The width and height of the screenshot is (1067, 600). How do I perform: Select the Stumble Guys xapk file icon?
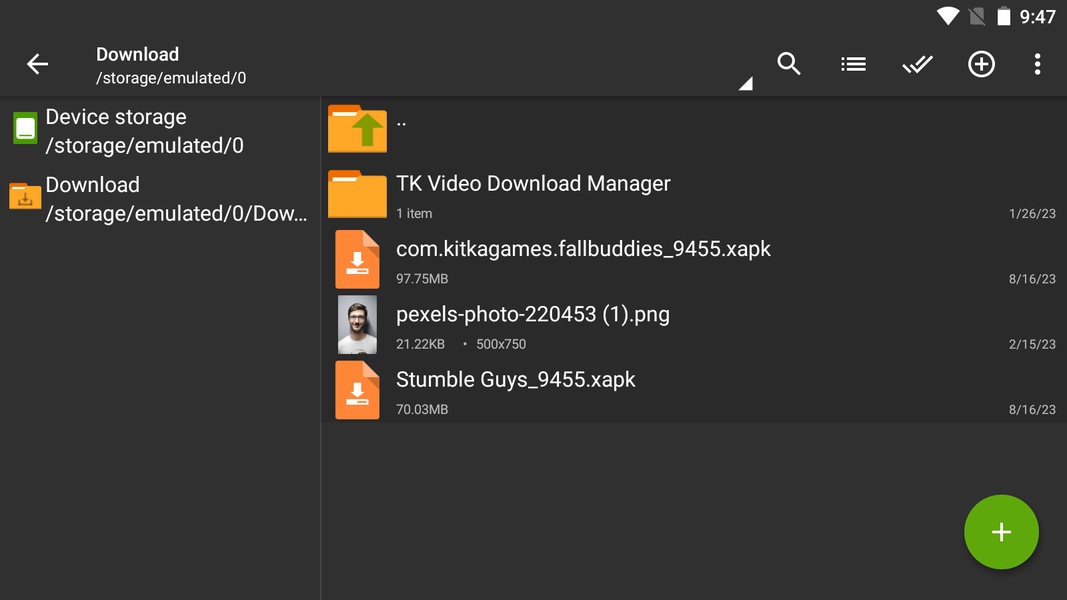point(357,390)
